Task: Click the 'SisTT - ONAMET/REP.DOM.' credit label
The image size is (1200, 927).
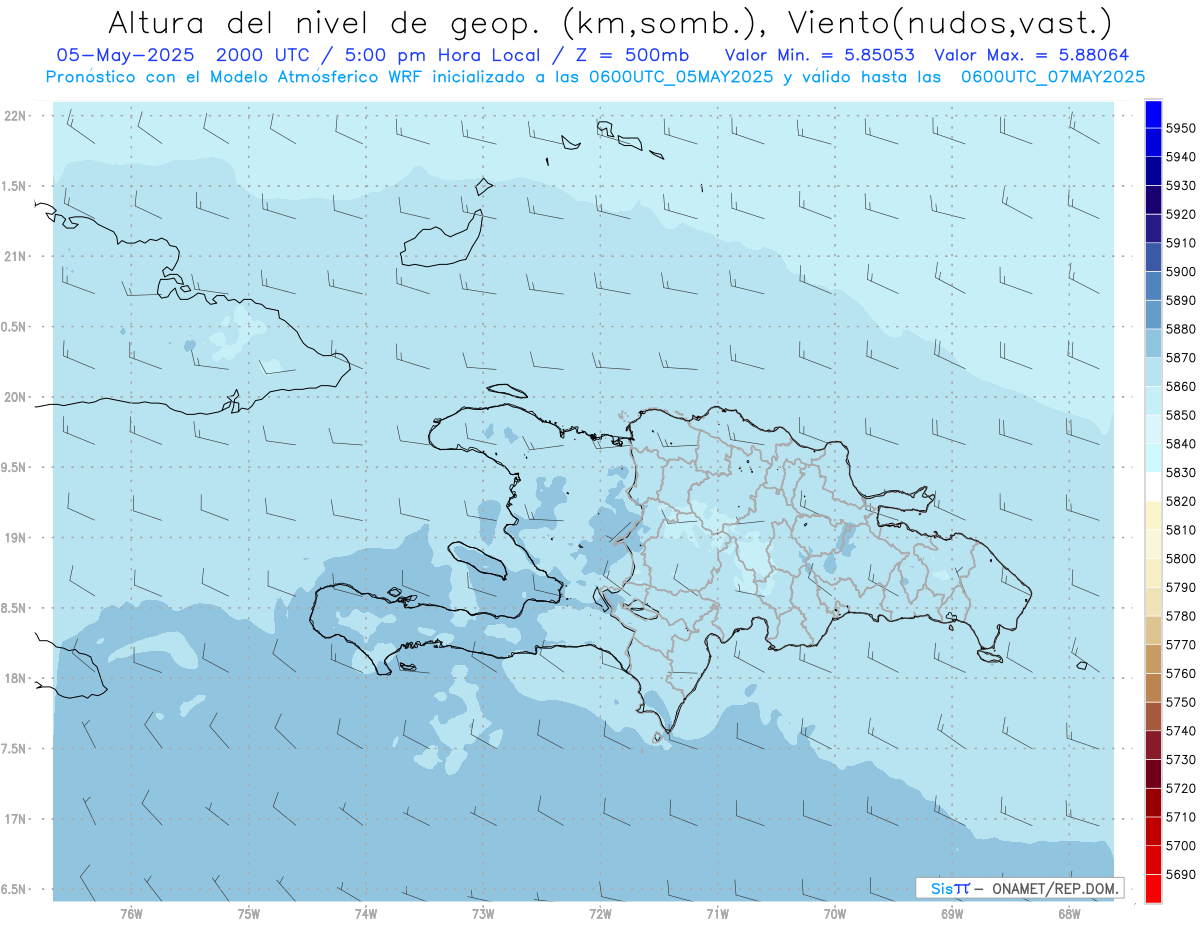Action: (x=1020, y=888)
